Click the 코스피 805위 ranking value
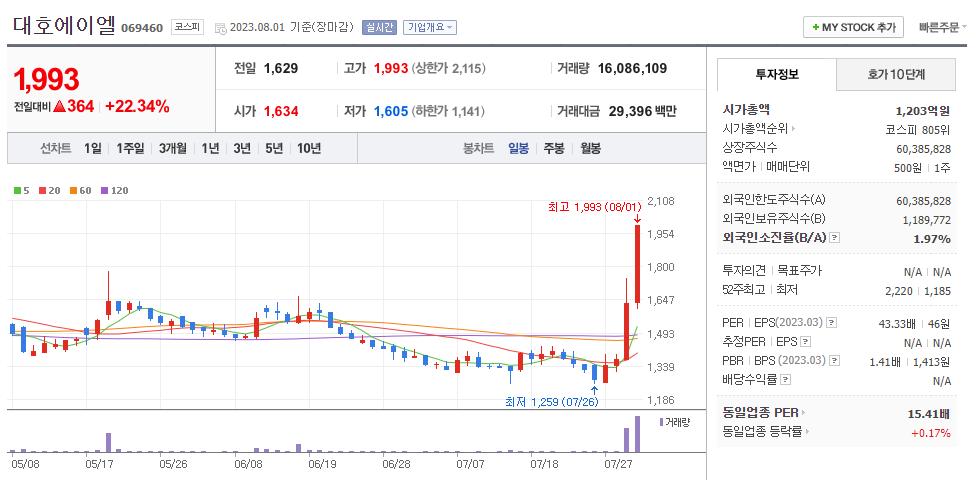This screenshot has width=976, height=480. point(918,130)
